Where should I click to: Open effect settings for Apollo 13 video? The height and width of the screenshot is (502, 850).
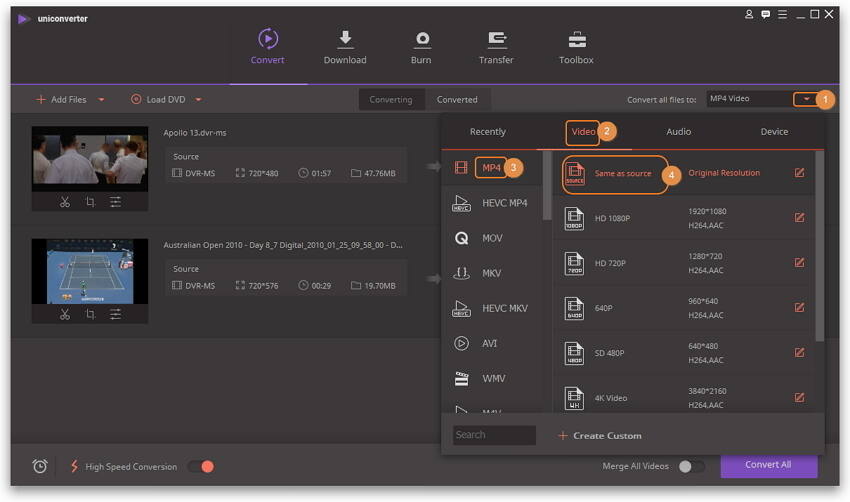coord(115,202)
